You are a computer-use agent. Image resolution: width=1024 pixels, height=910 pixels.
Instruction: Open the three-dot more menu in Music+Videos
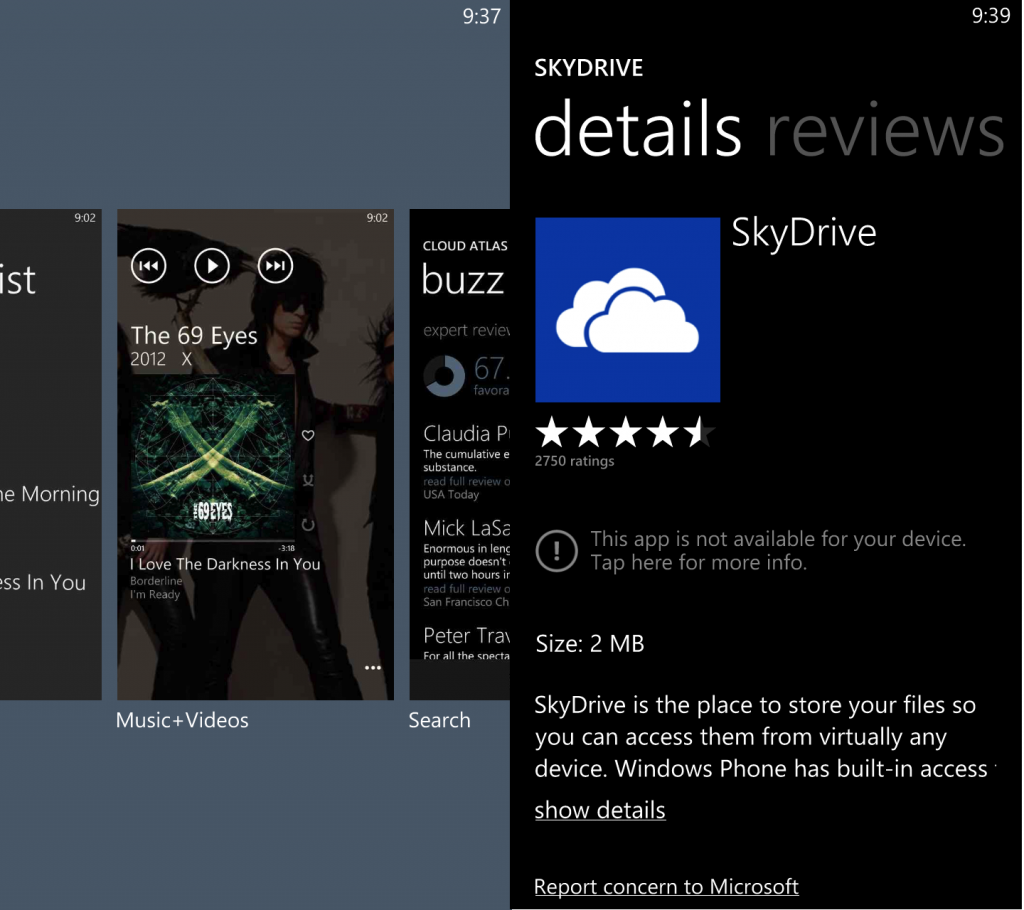click(373, 668)
